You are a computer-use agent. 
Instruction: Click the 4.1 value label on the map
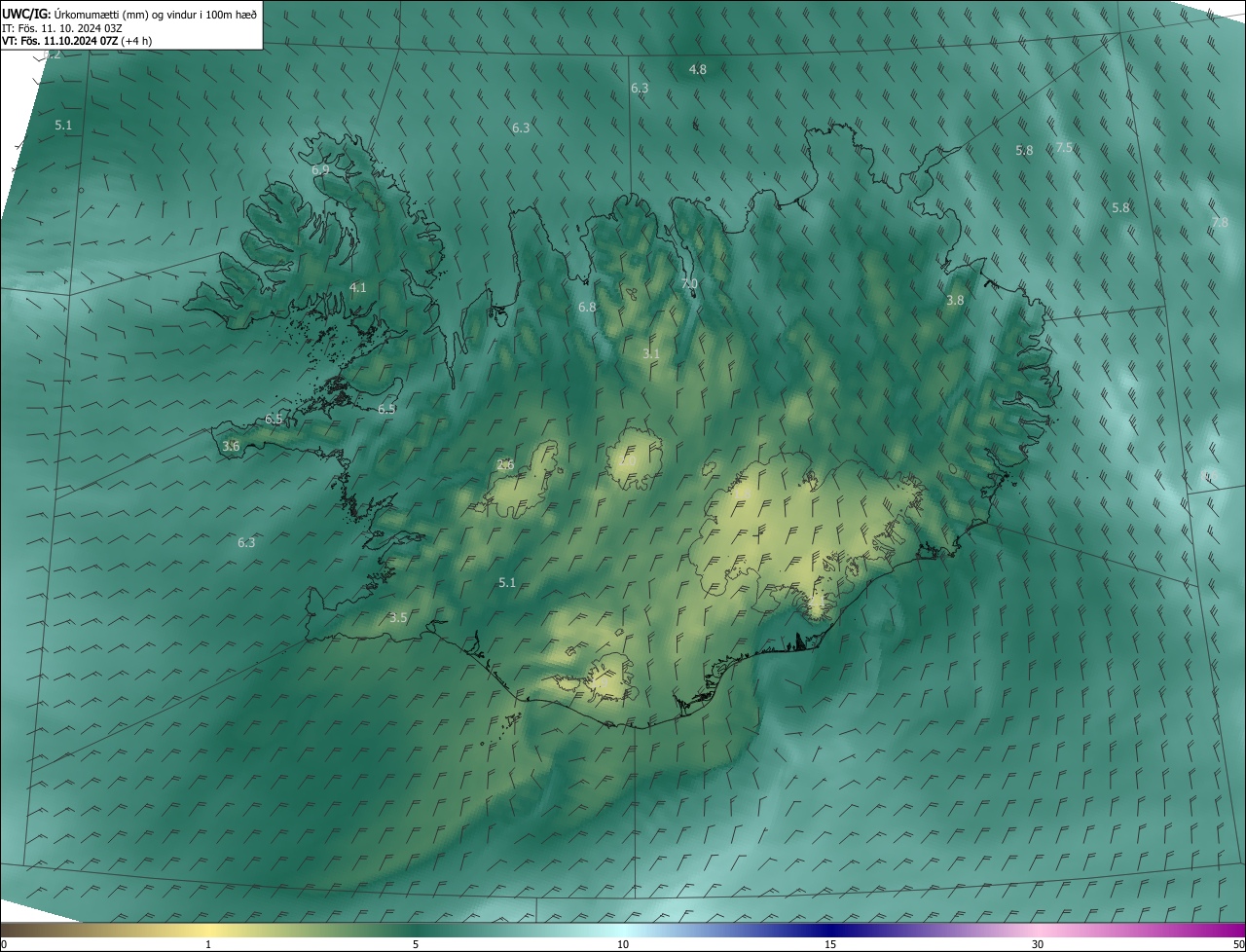coord(358,287)
